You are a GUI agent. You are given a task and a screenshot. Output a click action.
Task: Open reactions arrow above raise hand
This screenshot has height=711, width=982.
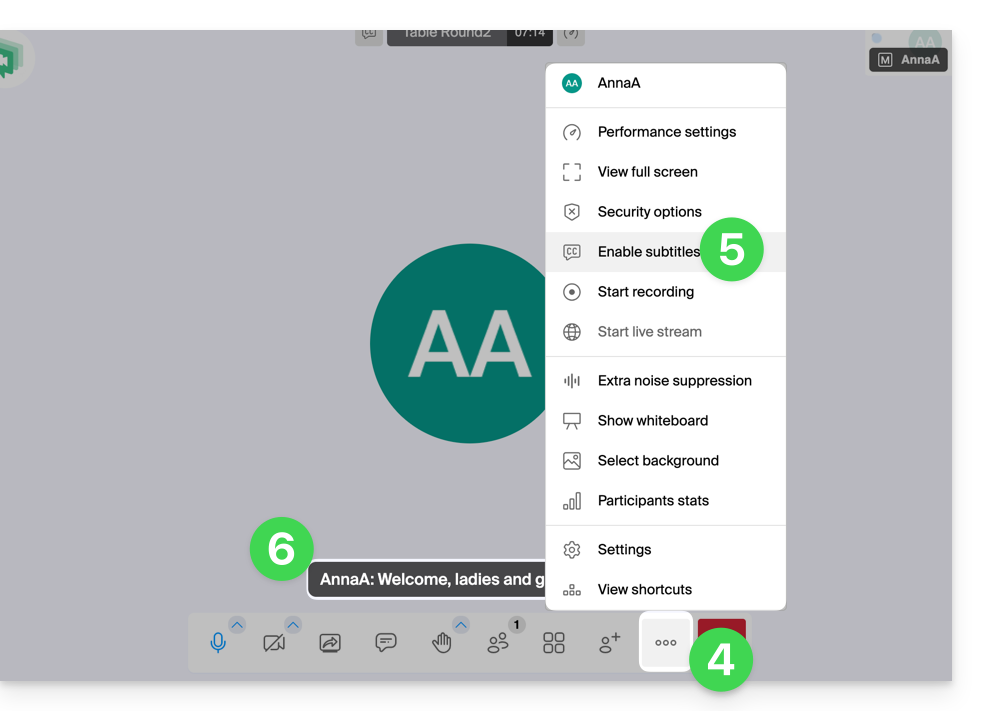[x=461, y=625]
